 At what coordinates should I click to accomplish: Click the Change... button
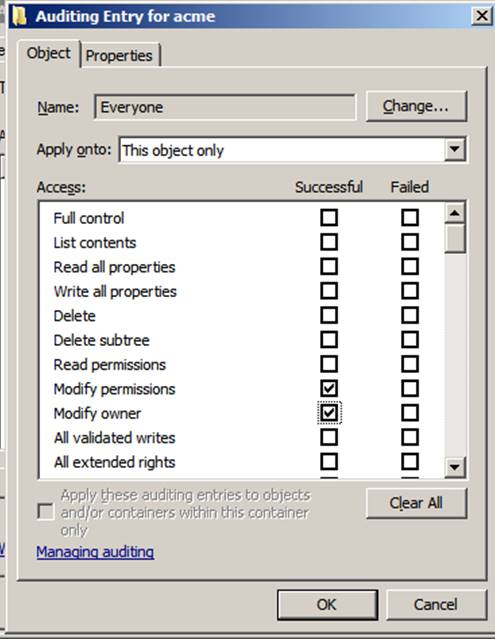pyautogui.click(x=416, y=106)
